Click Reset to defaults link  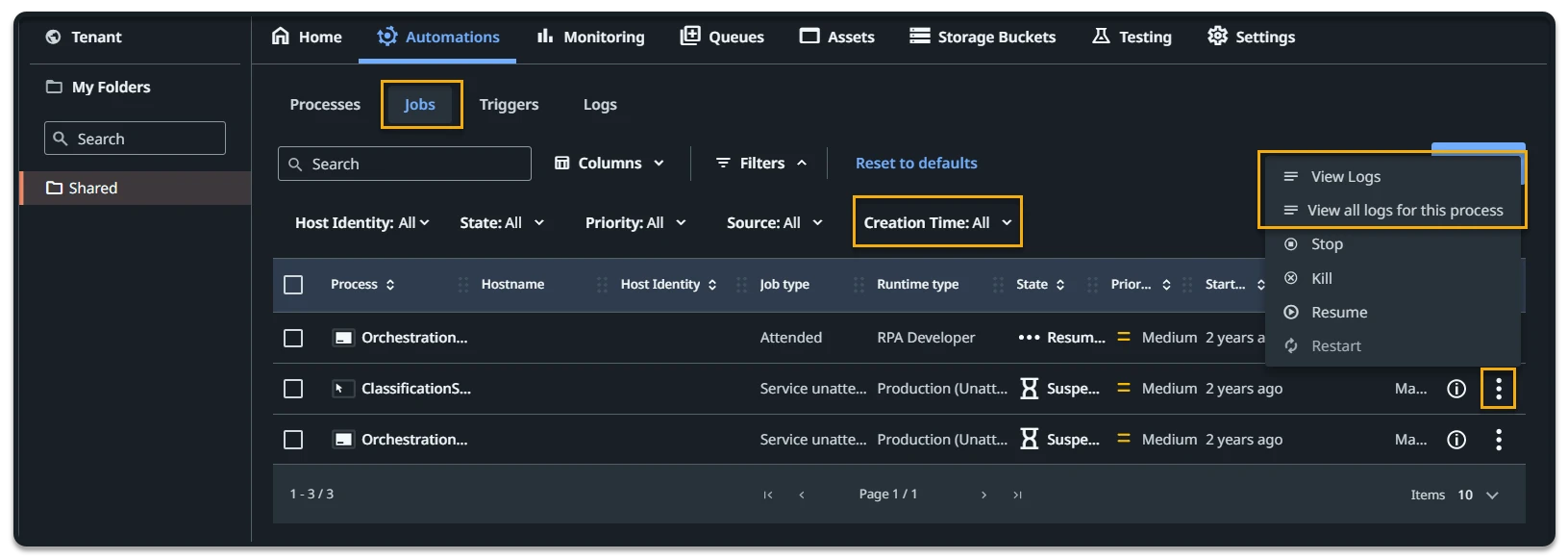click(x=916, y=164)
